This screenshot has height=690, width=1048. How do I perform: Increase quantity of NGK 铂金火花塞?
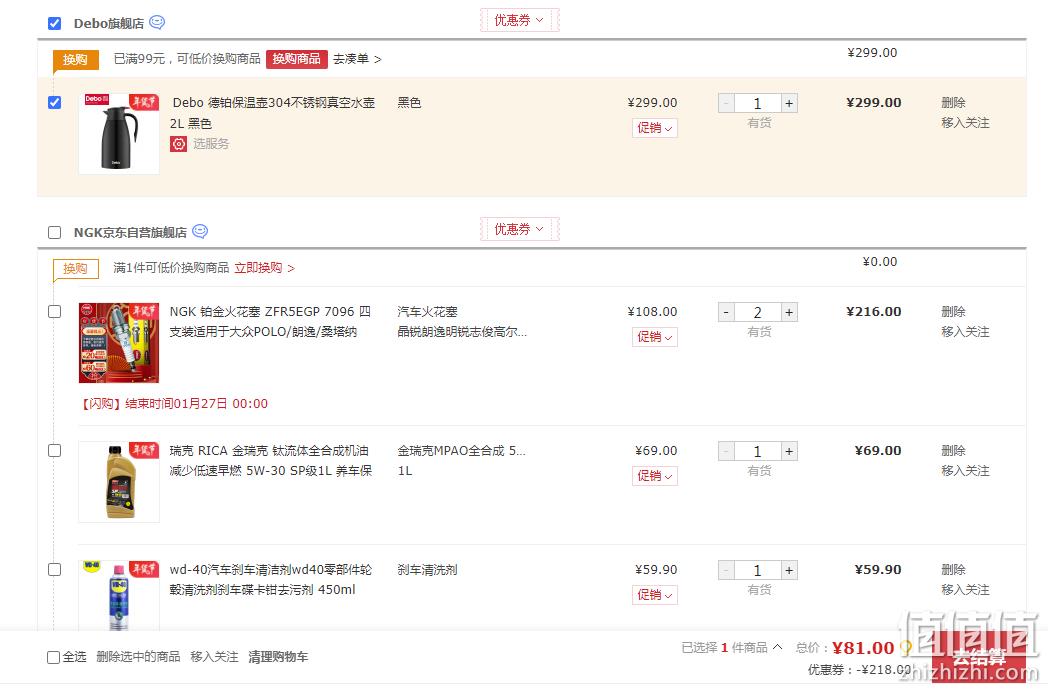click(x=789, y=312)
